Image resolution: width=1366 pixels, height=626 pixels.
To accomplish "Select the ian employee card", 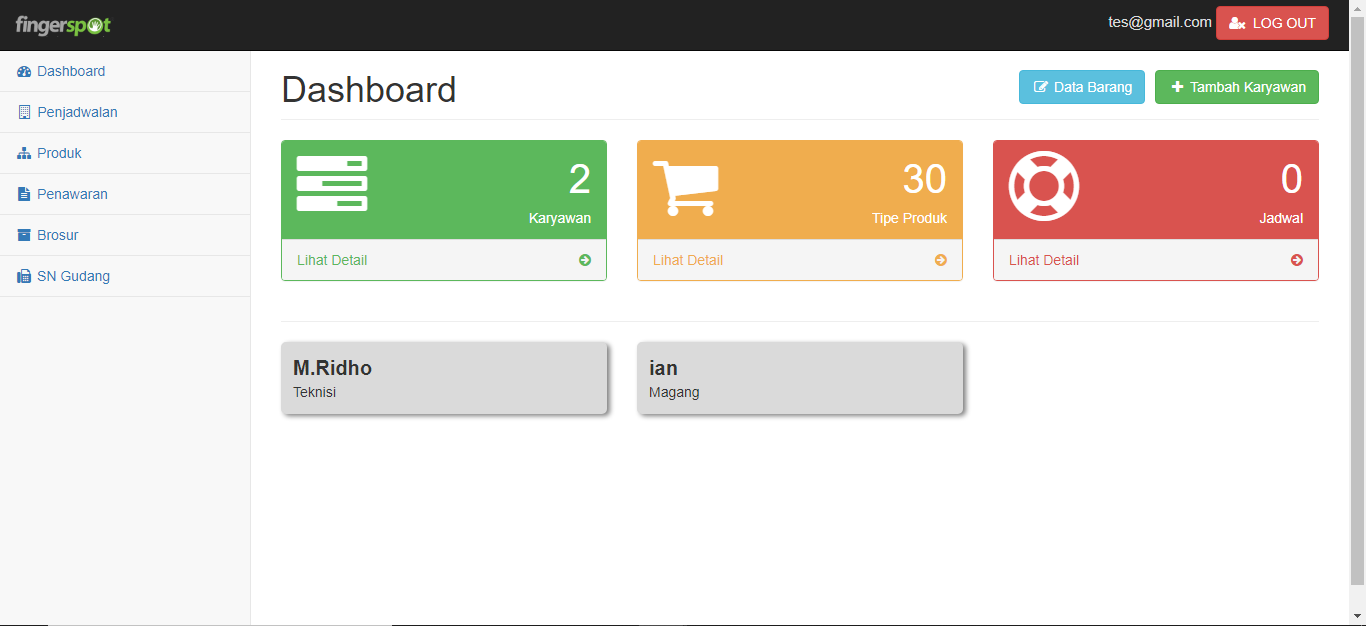I will point(800,378).
